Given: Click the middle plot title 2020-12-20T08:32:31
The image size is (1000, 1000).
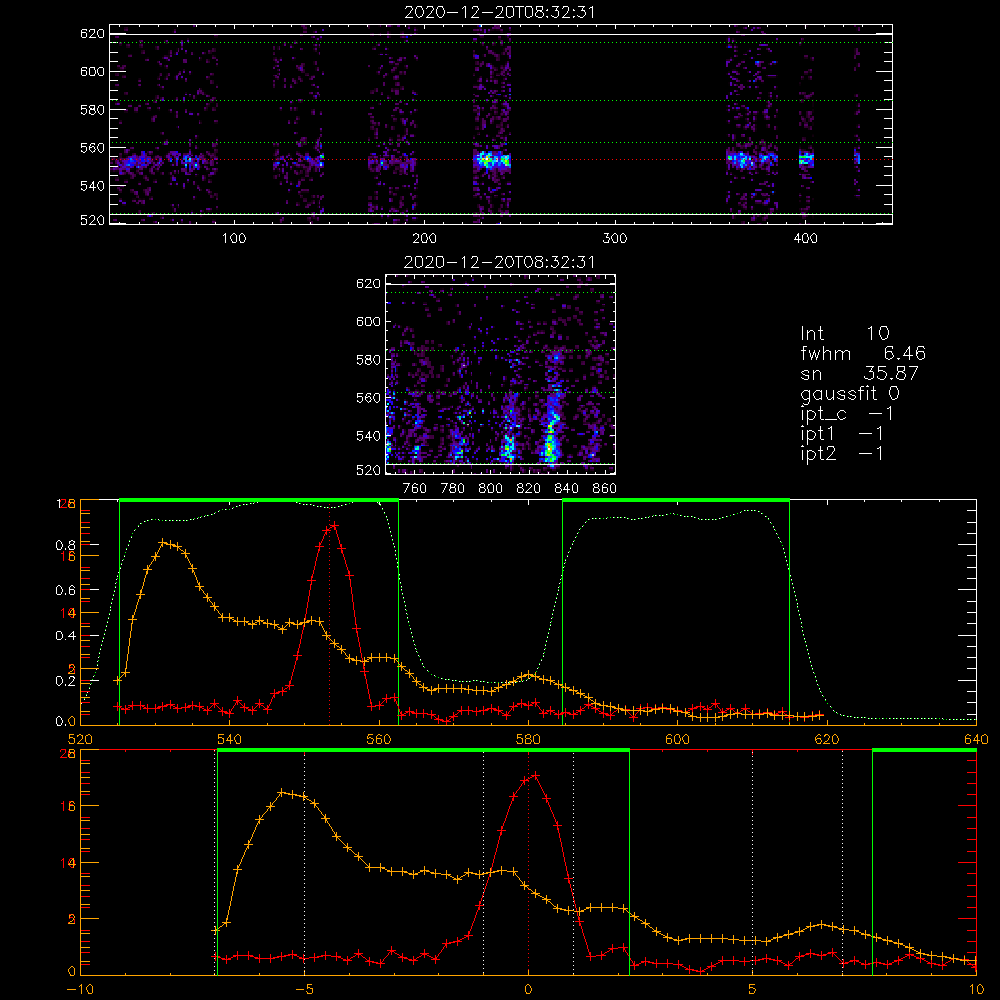Looking at the screenshot, I should tap(499, 262).
